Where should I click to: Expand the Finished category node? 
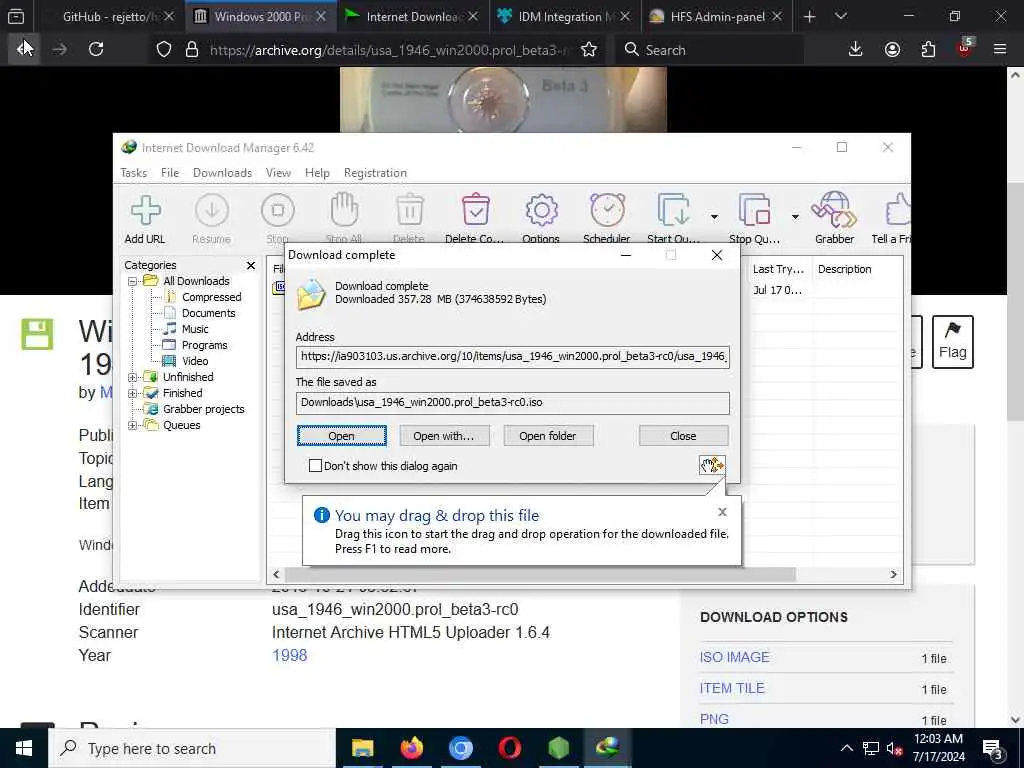pyautogui.click(x=132, y=393)
